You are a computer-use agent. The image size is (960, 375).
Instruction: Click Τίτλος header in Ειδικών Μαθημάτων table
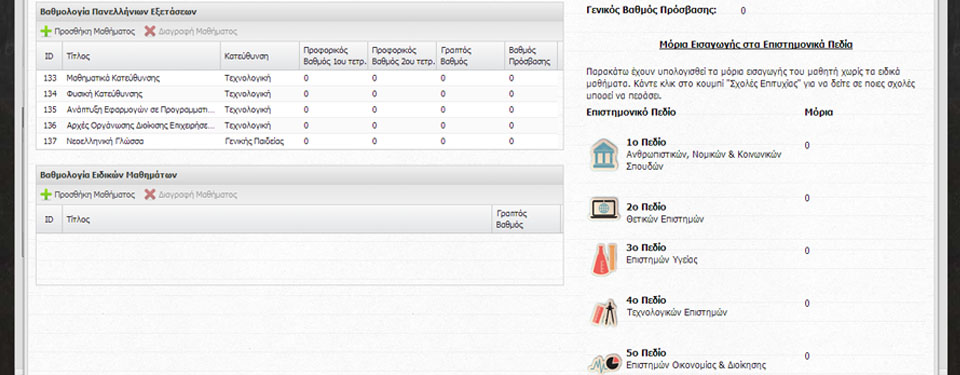(277, 219)
